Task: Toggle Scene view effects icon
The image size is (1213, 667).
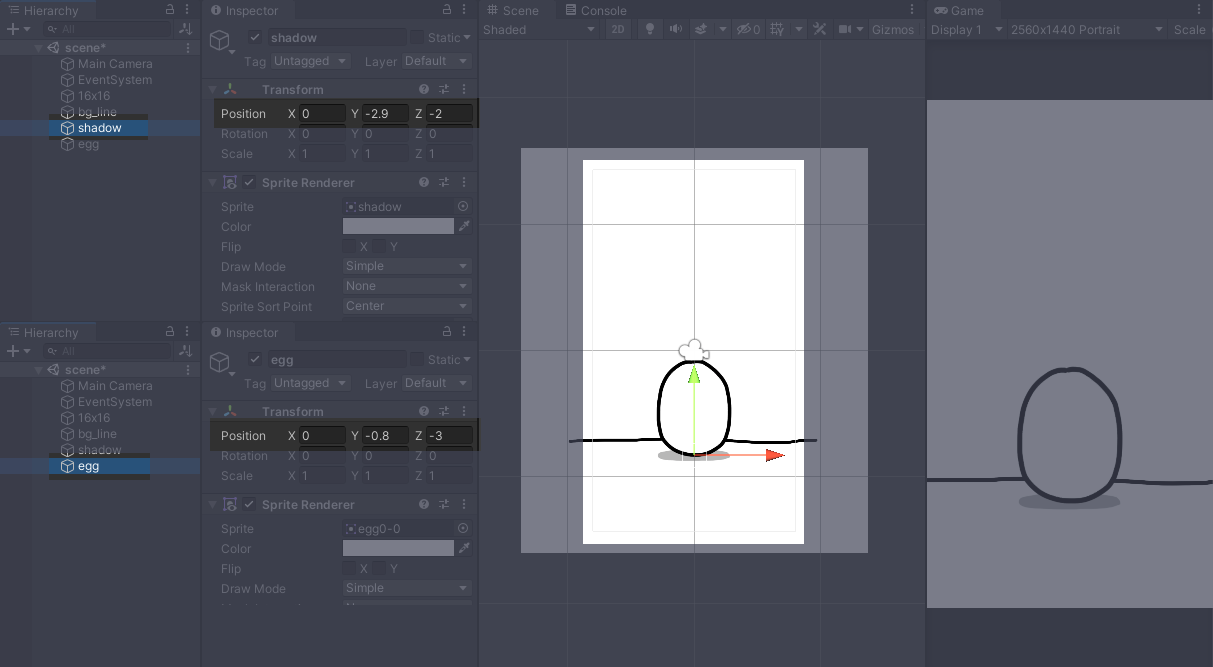Action: tap(701, 29)
